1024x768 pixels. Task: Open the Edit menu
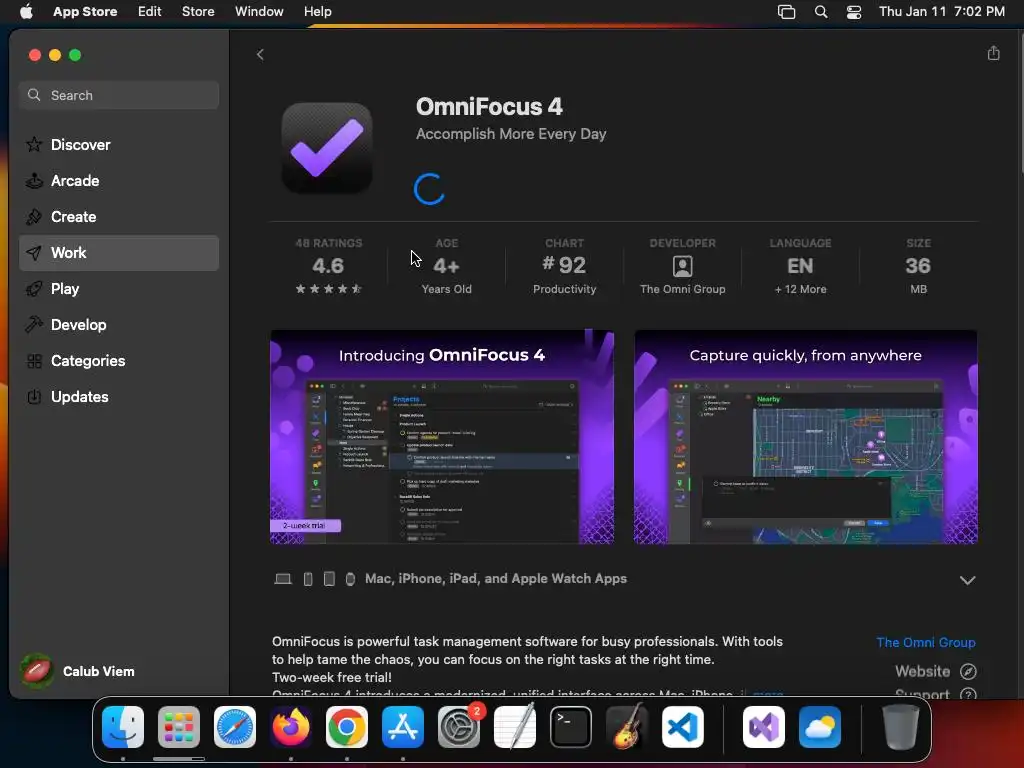pos(150,11)
